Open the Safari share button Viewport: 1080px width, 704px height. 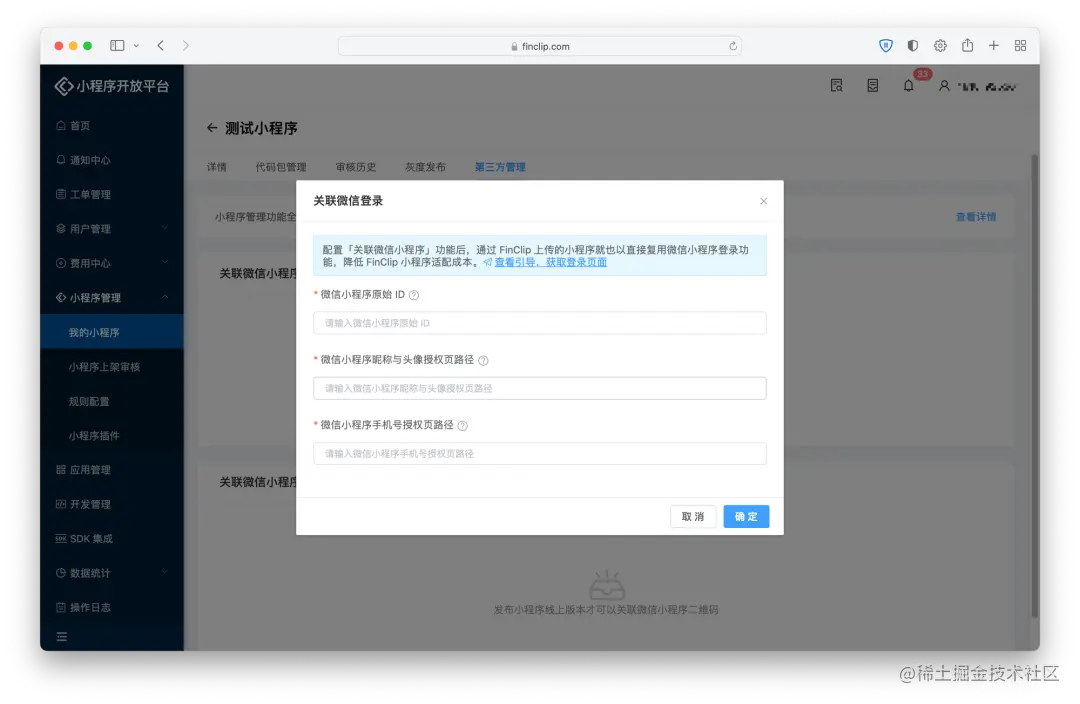968,45
